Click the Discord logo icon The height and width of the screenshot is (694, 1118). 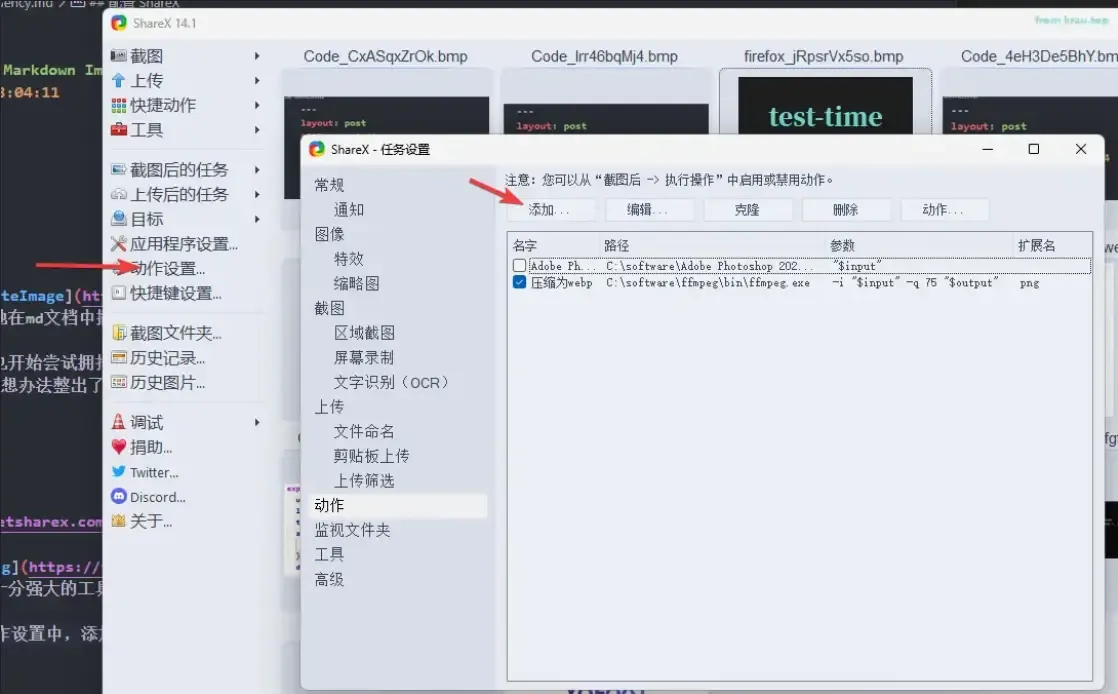pyautogui.click(x=119, y=497)
